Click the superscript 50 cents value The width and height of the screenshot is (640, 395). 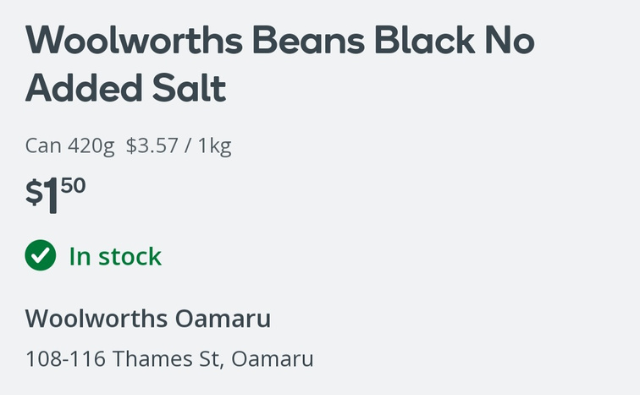coord(73,185)
